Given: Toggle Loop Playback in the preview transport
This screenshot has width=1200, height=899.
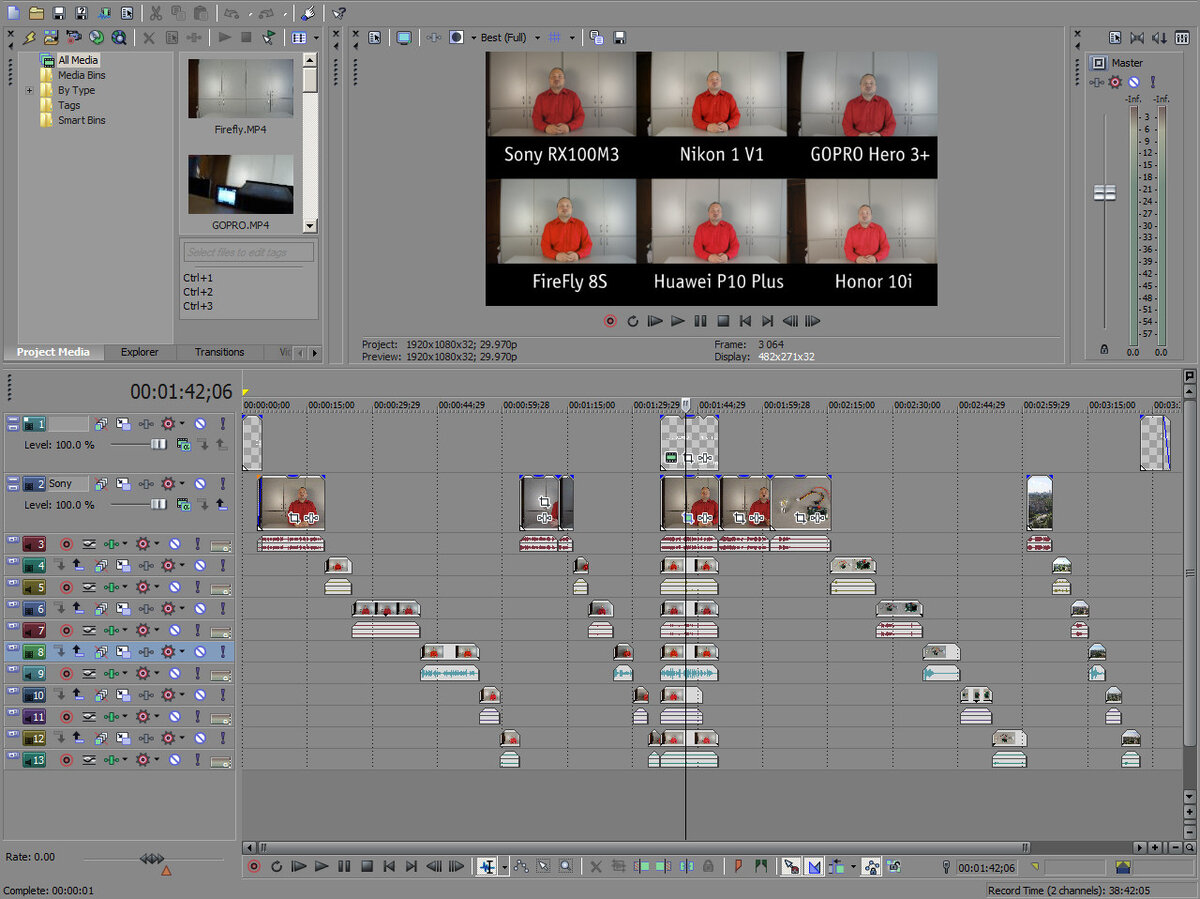Looking at the screenshot, I should click(x=632, y=321).
